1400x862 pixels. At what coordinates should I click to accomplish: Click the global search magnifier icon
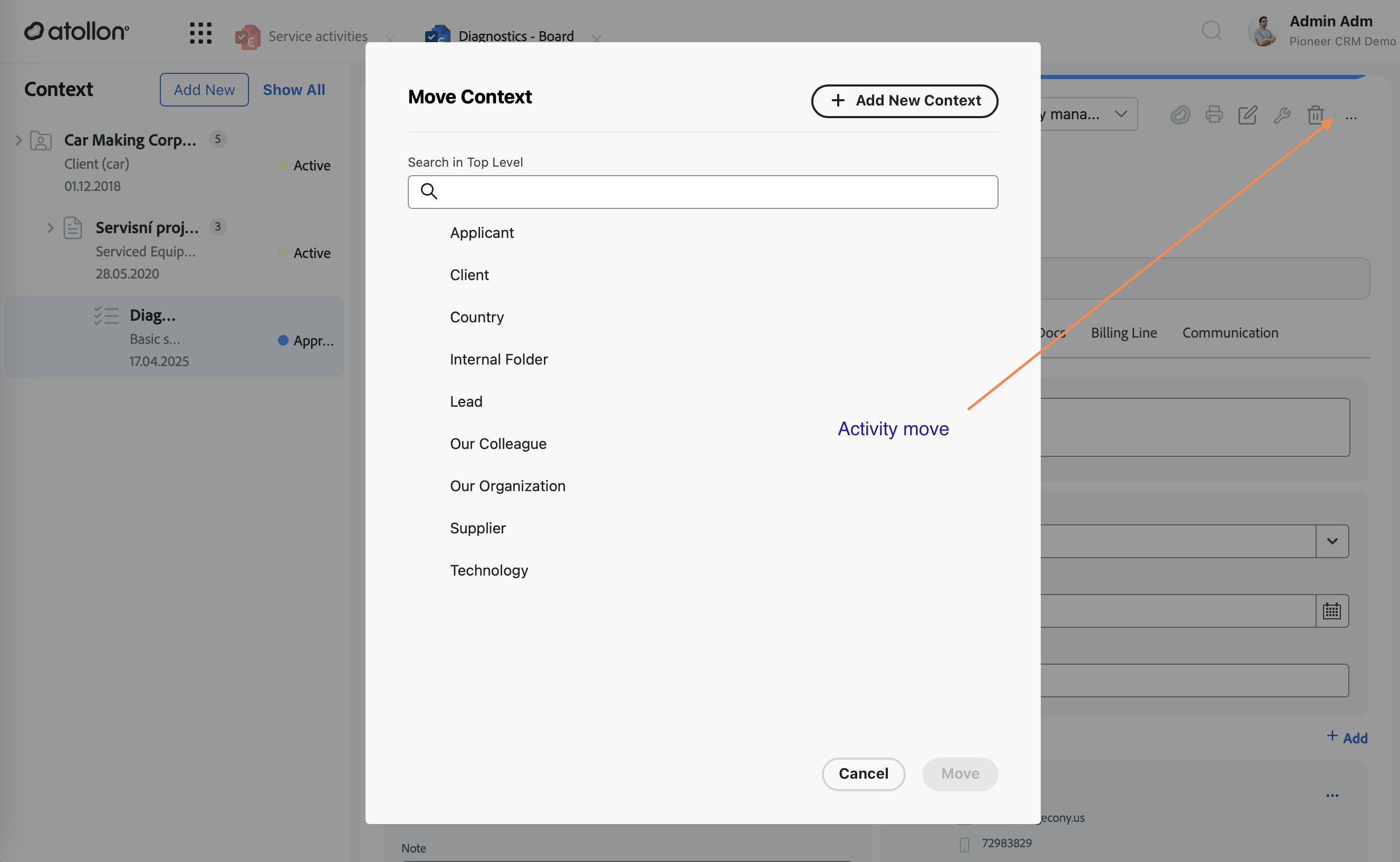point(1212,31)
